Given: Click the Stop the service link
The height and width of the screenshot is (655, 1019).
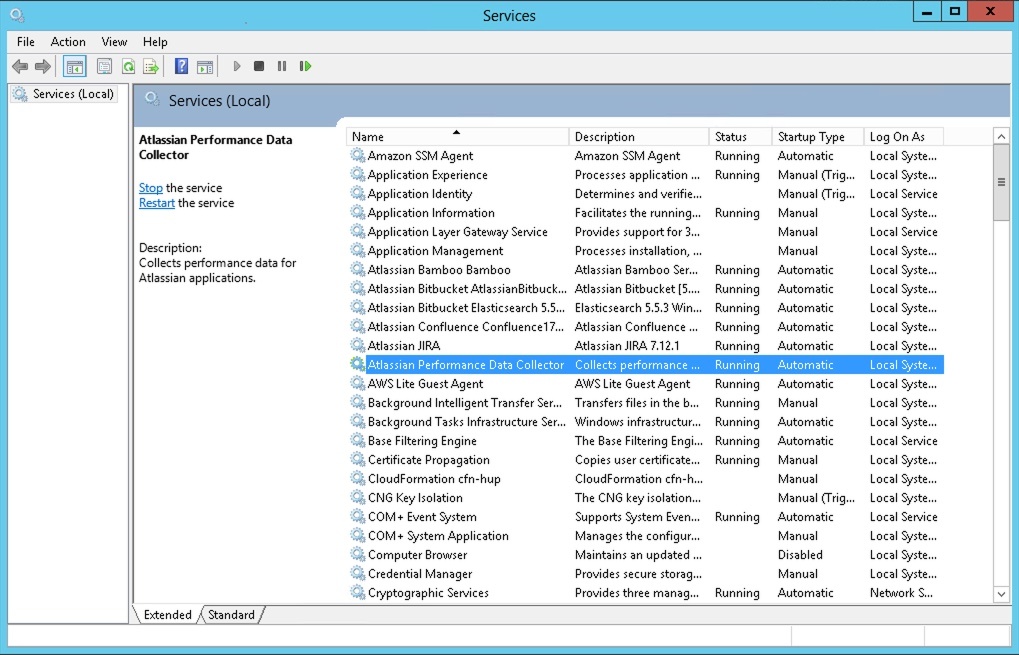Looking at the screenshot, I should click(x=151, y=188).
